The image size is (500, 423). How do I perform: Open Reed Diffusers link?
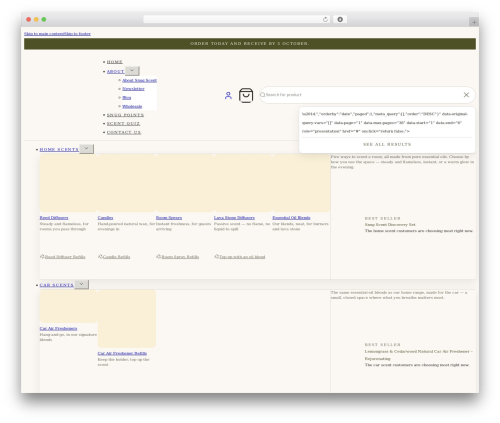tap(54, 218)
